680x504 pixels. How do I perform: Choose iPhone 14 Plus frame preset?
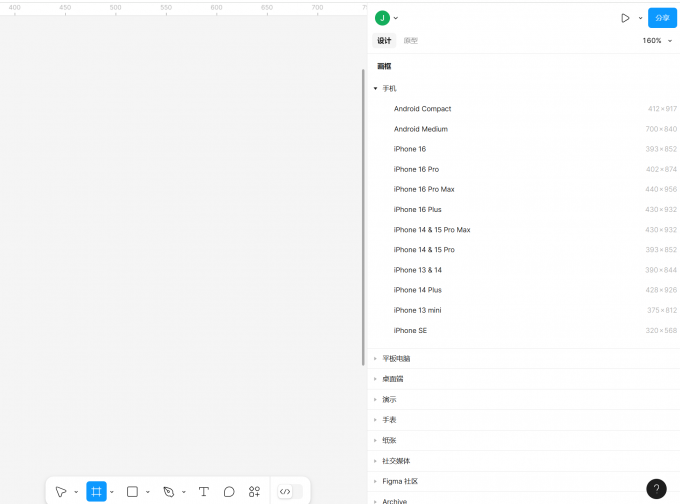click(x=523, y=290)
